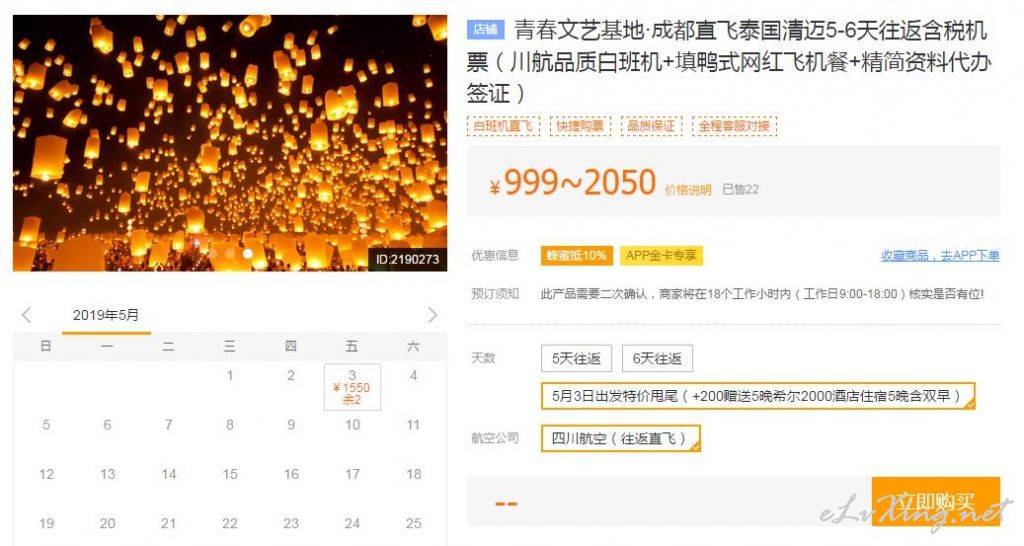
Task: Toggle the 四川航空（往返直飞）airline option
Action: [x=620, y=438]
